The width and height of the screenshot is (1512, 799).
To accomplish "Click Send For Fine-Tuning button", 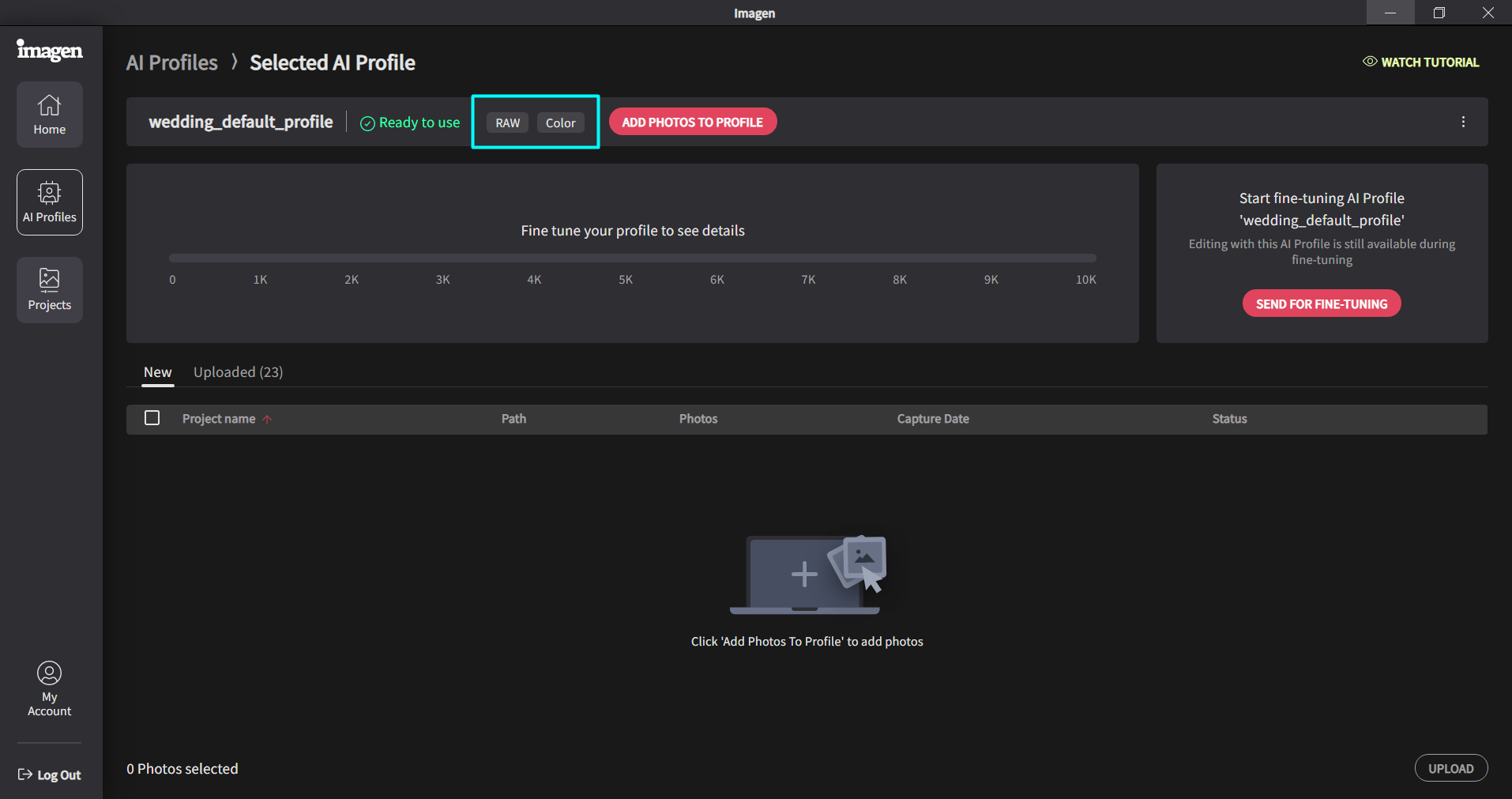I will pyautogui.click(x=1321, y=303).
